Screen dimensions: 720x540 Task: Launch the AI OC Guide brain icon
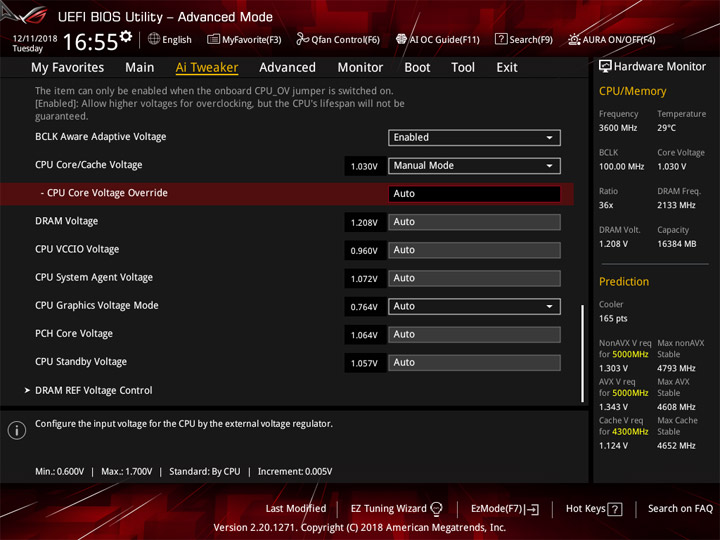(401, 39)
